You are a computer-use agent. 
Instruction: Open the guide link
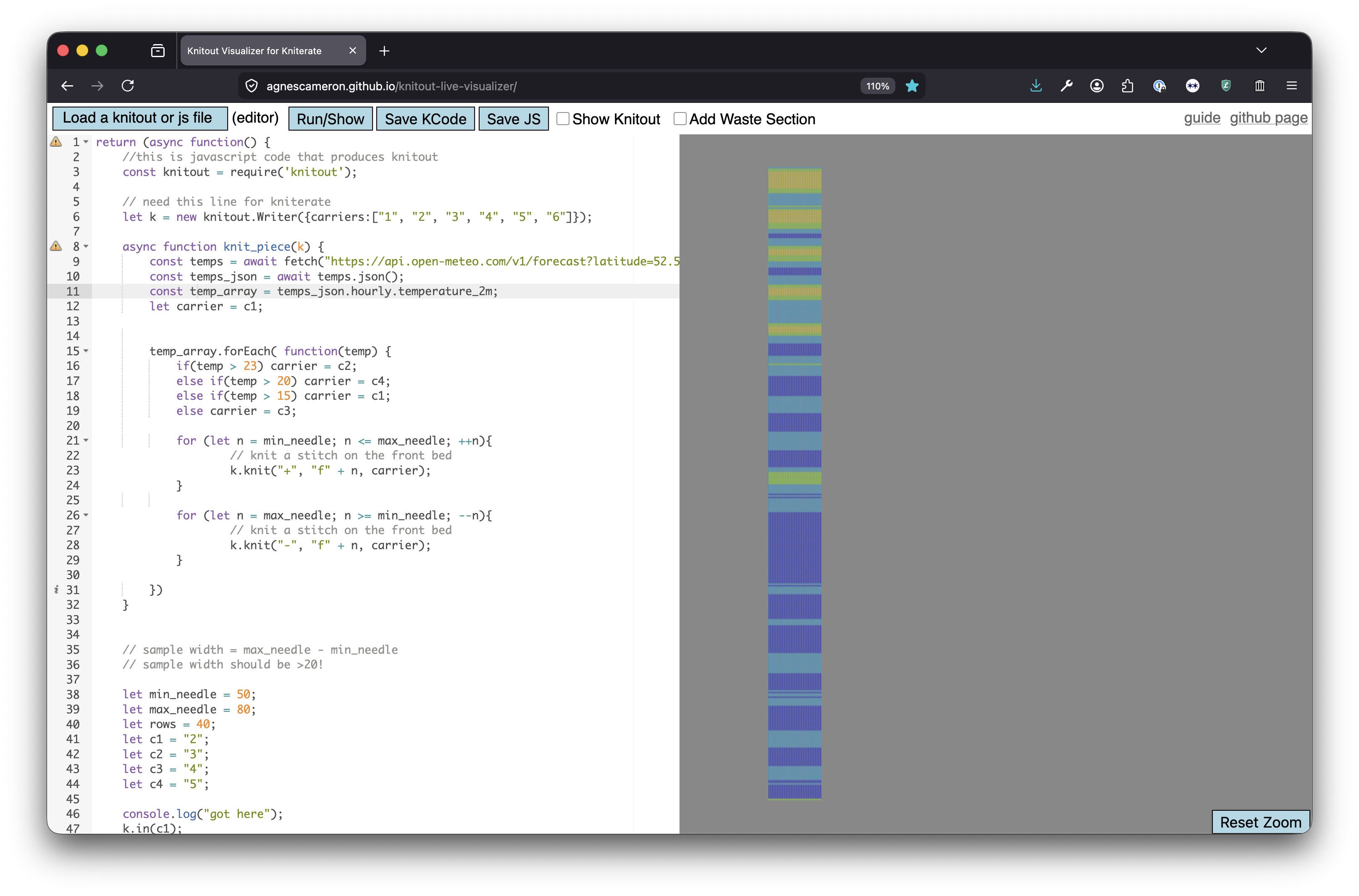click(1202, 118)
